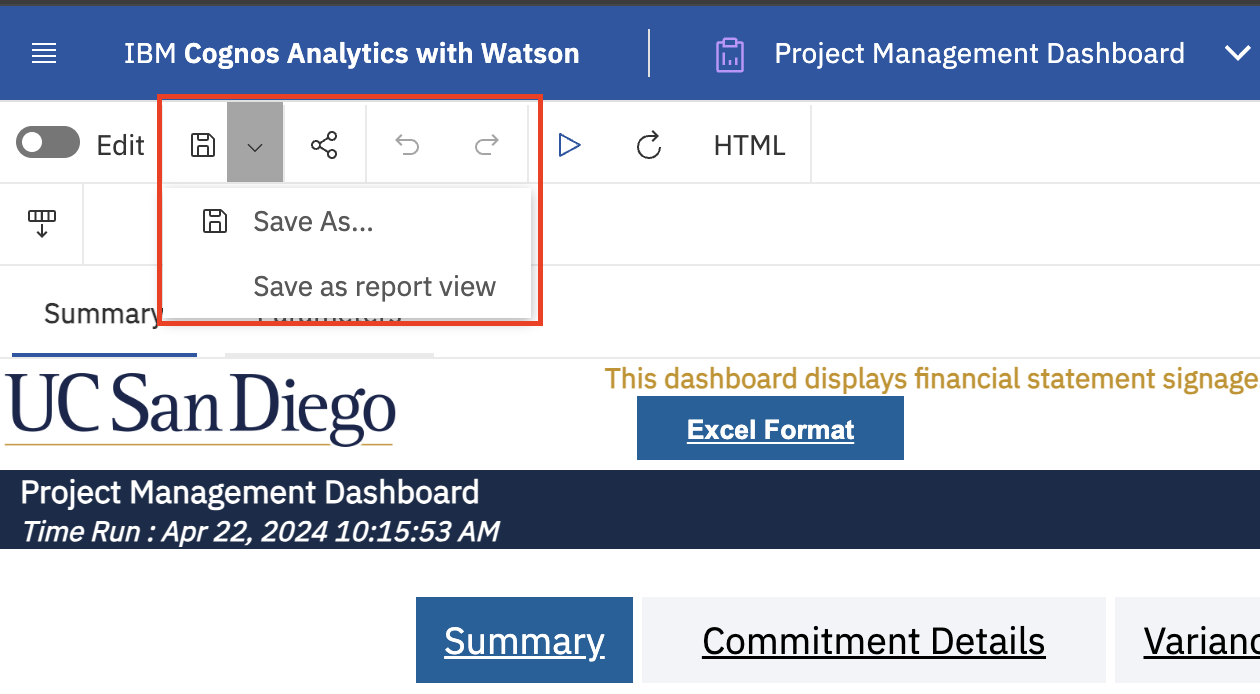Click the Excel Format button
The image size is (1260, 694).
coord(770,429)
